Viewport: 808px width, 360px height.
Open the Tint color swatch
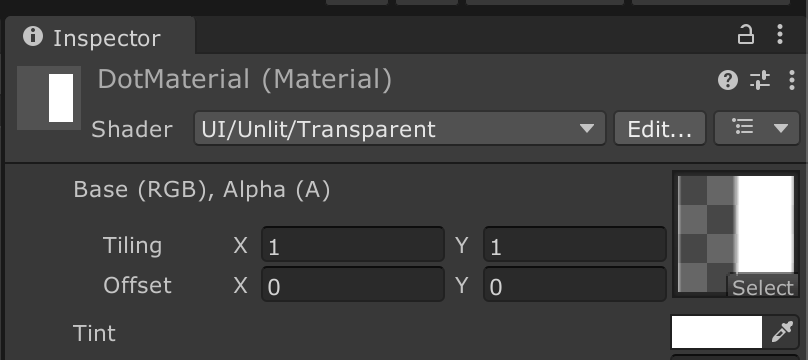point(717,332)
